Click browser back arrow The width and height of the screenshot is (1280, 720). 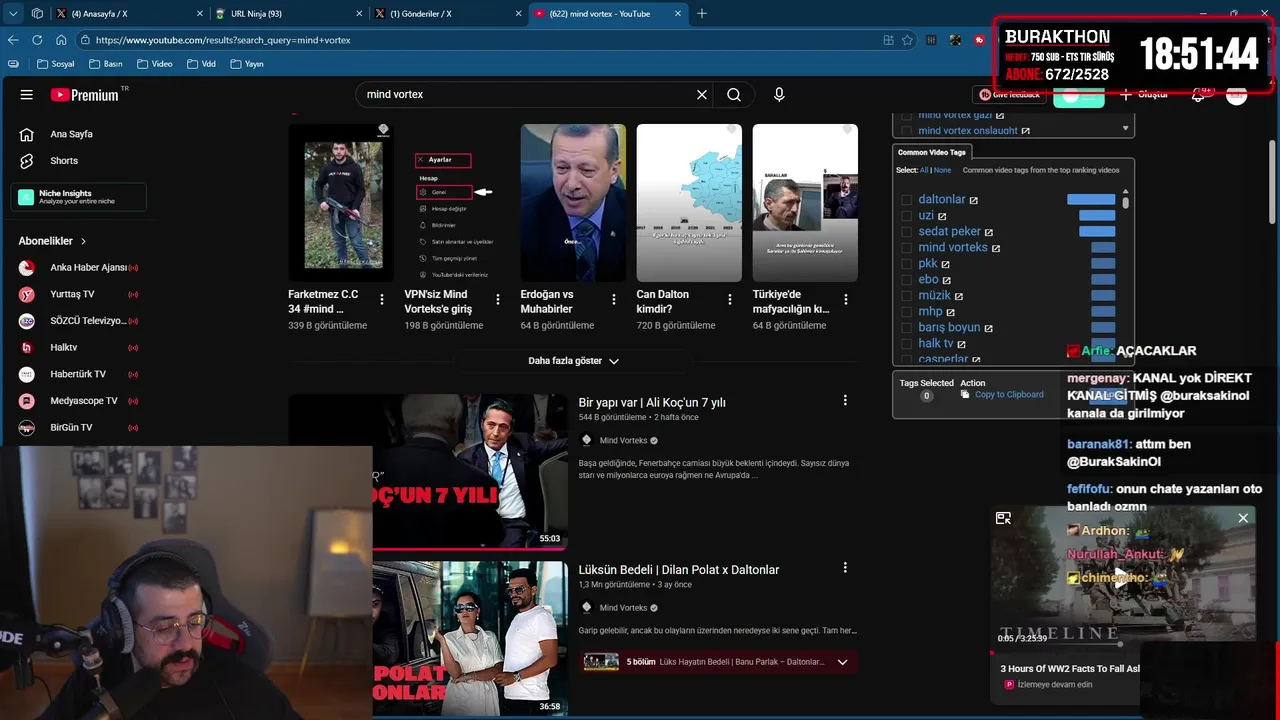[x=13, y=40]
